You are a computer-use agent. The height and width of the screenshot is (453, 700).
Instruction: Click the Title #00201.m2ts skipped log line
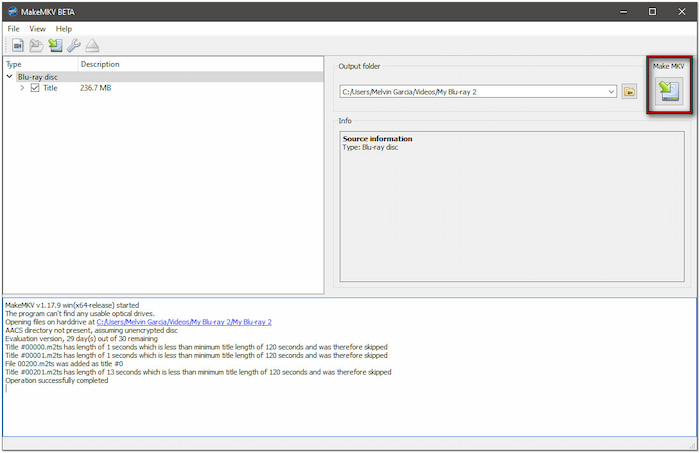coord(198,372)
